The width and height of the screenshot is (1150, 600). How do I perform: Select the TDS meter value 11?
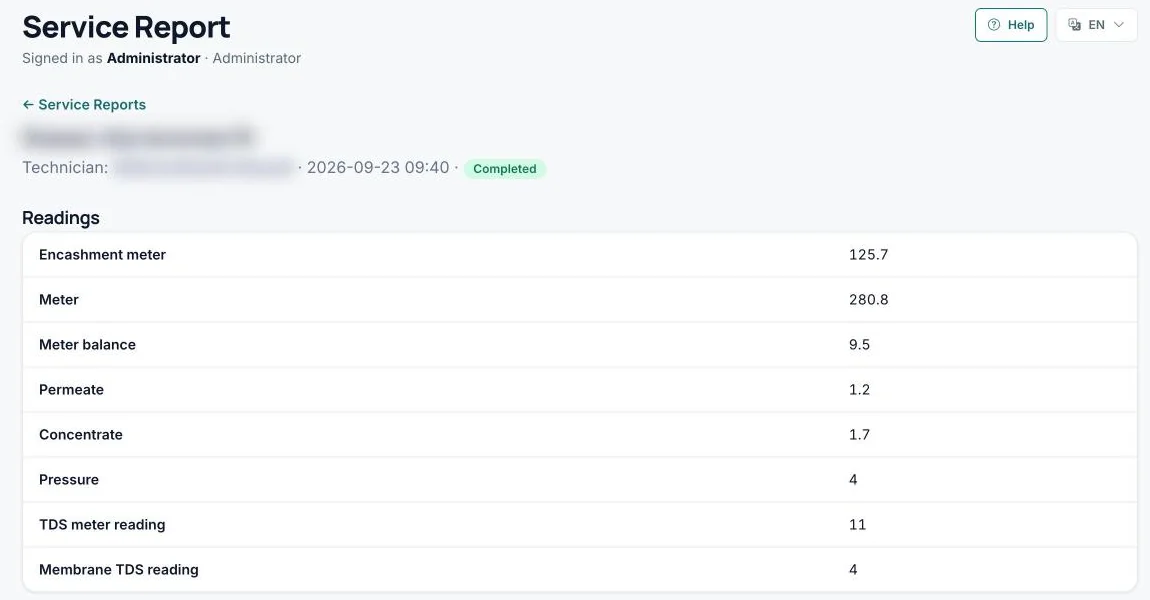tap(857, 524)
